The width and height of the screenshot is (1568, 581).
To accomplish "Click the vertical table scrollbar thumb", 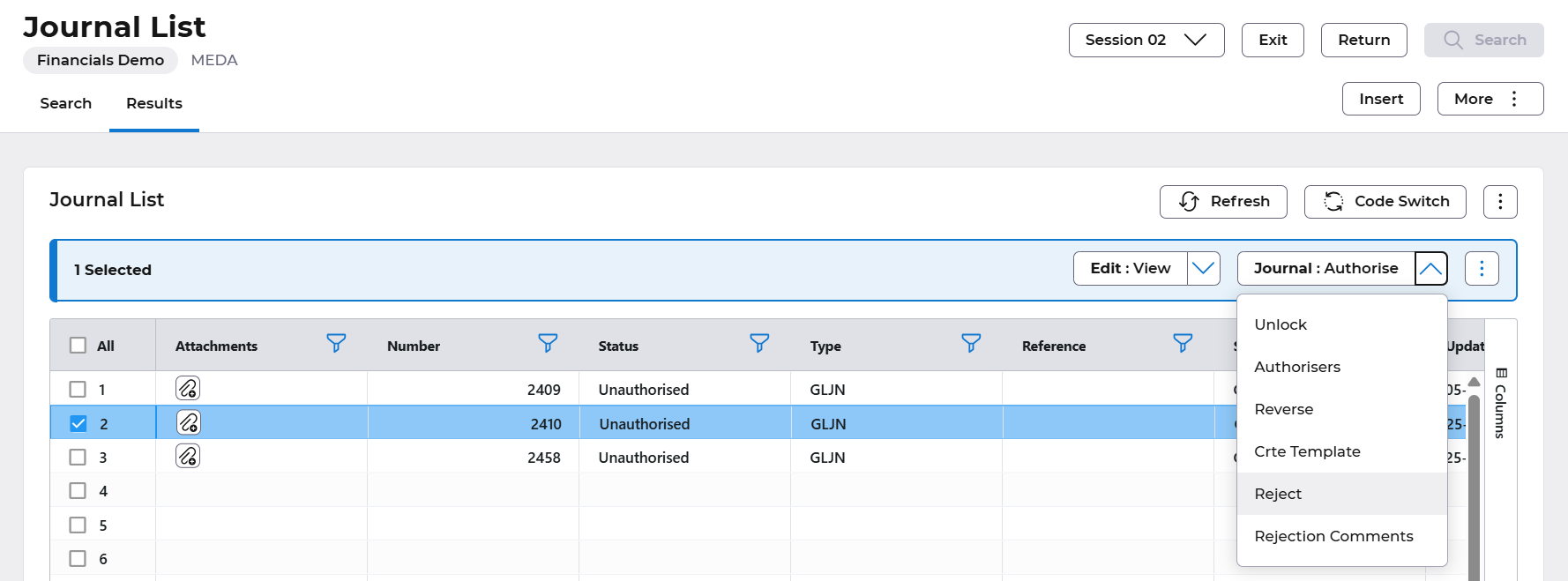I will tap(1474, 487).
